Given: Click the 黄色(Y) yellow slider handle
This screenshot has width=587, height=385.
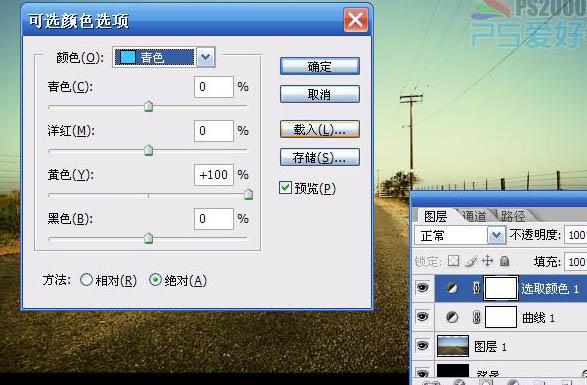Looking at the screenshot, I should [x=249, y=194].
